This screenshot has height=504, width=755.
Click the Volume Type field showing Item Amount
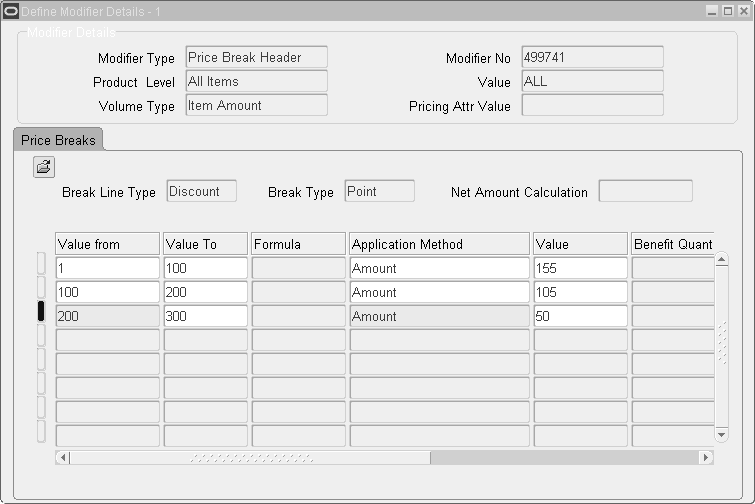click(257, 105)
